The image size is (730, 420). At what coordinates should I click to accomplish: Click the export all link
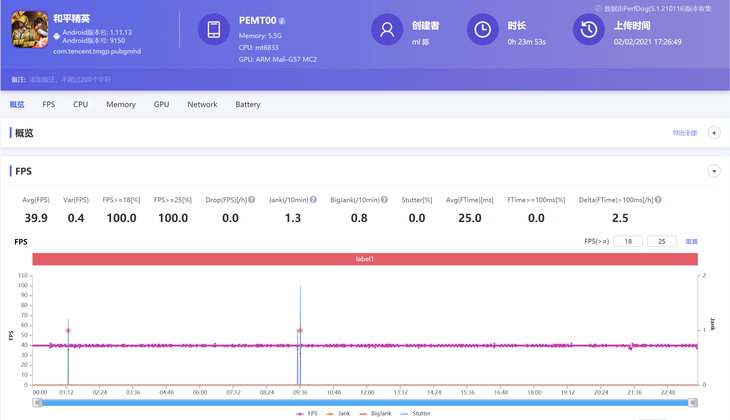pos(684,133)
